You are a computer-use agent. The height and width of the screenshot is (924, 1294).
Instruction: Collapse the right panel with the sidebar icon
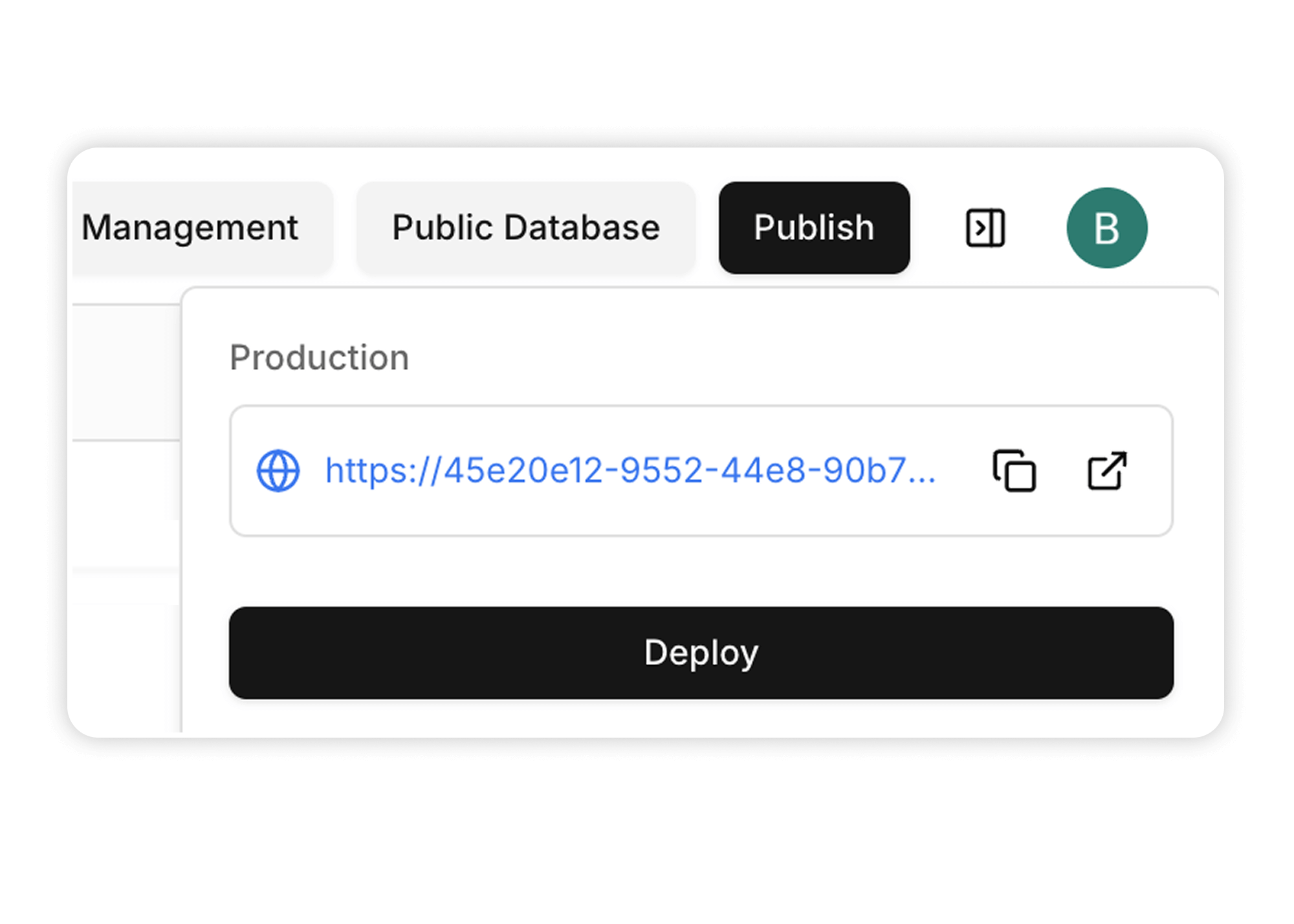pos(985,227)
